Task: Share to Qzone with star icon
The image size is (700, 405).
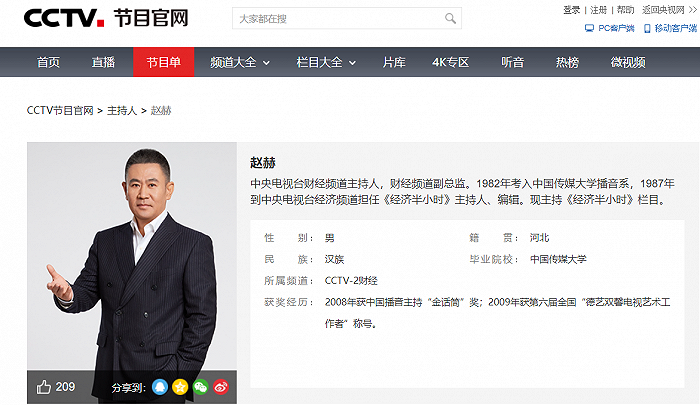Action: point(181,387)
